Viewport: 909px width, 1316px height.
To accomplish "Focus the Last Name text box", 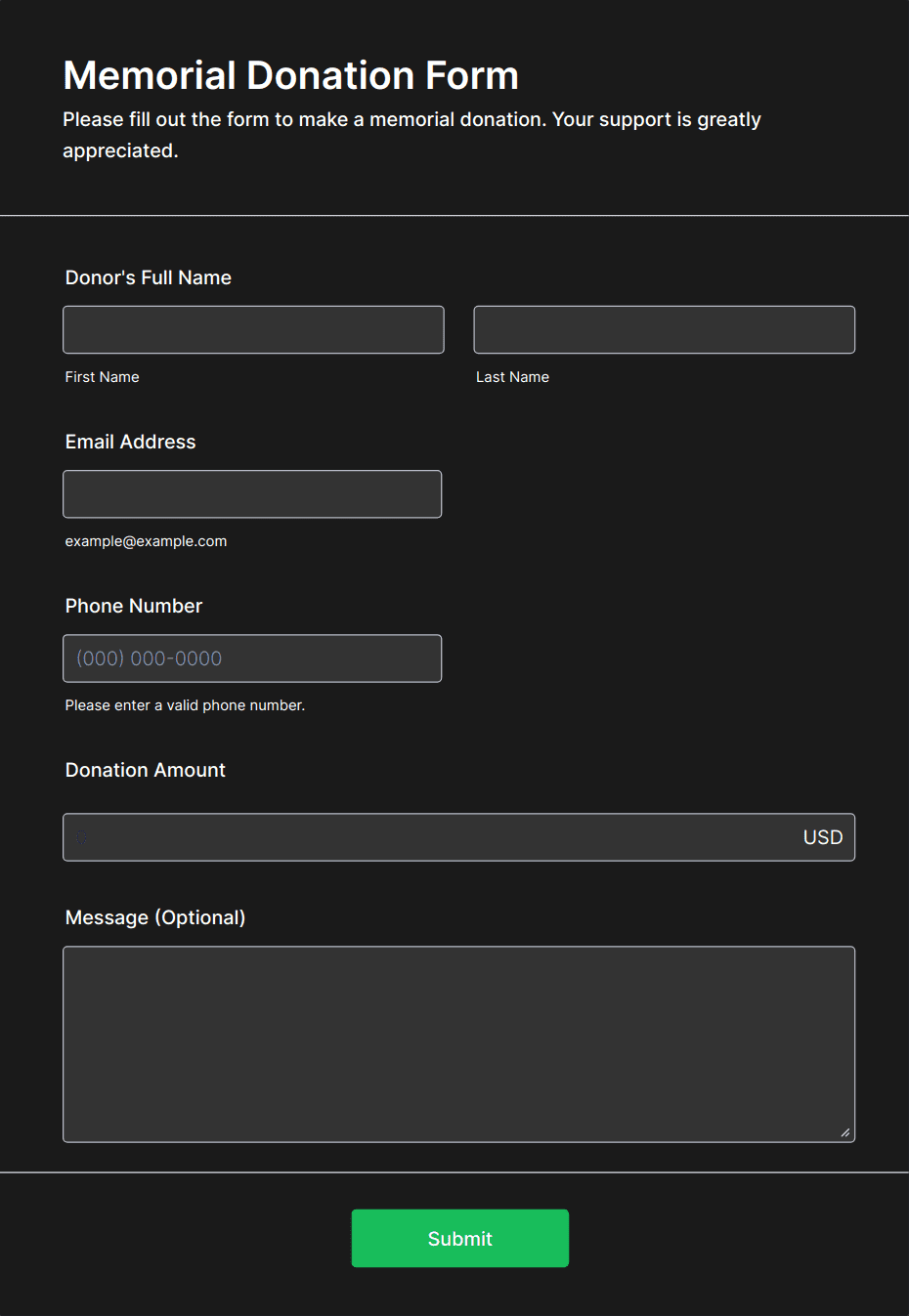I will (x=664, y=330).
